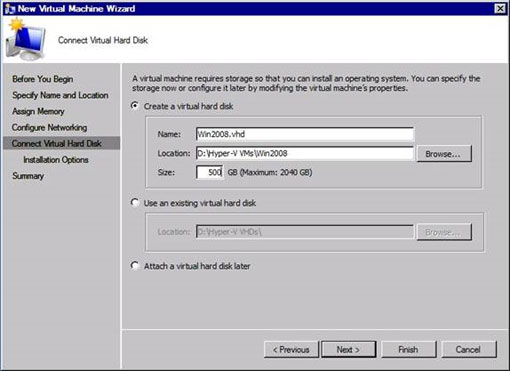Open the Specify Name and Location step

click(x=60, y=95)
